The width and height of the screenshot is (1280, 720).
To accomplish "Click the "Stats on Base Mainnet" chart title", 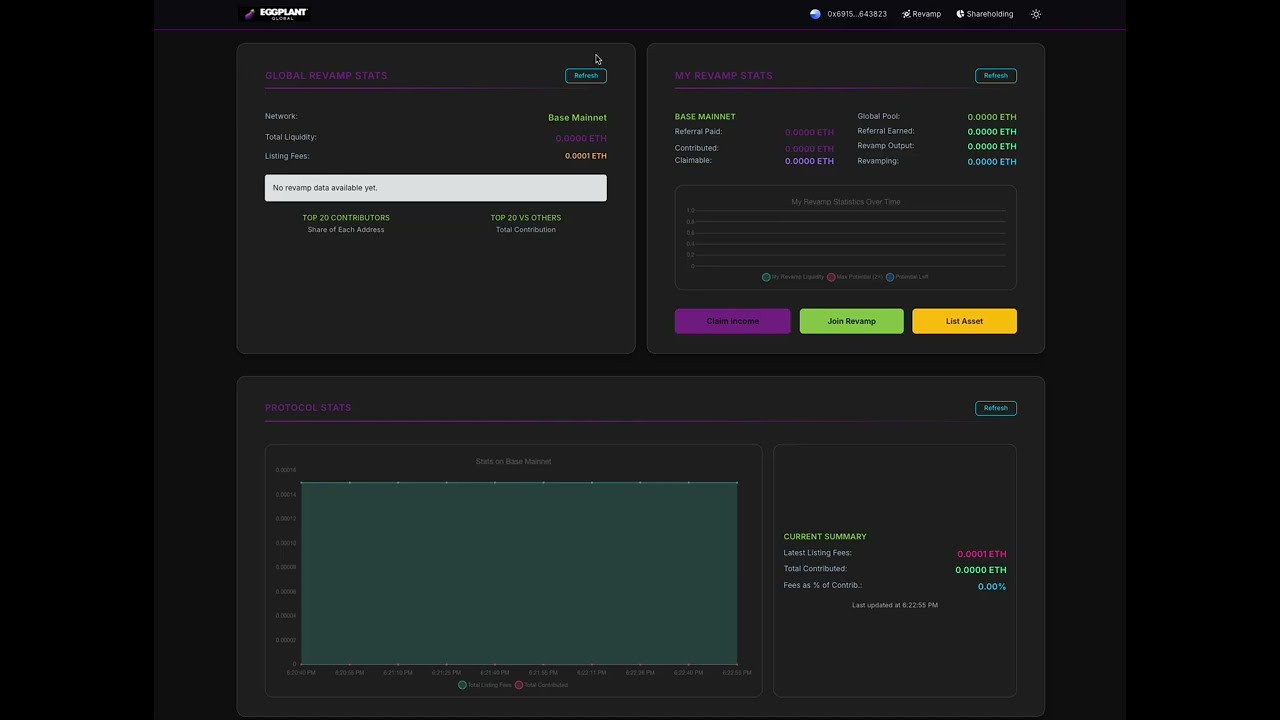I will tap(514, 462).
